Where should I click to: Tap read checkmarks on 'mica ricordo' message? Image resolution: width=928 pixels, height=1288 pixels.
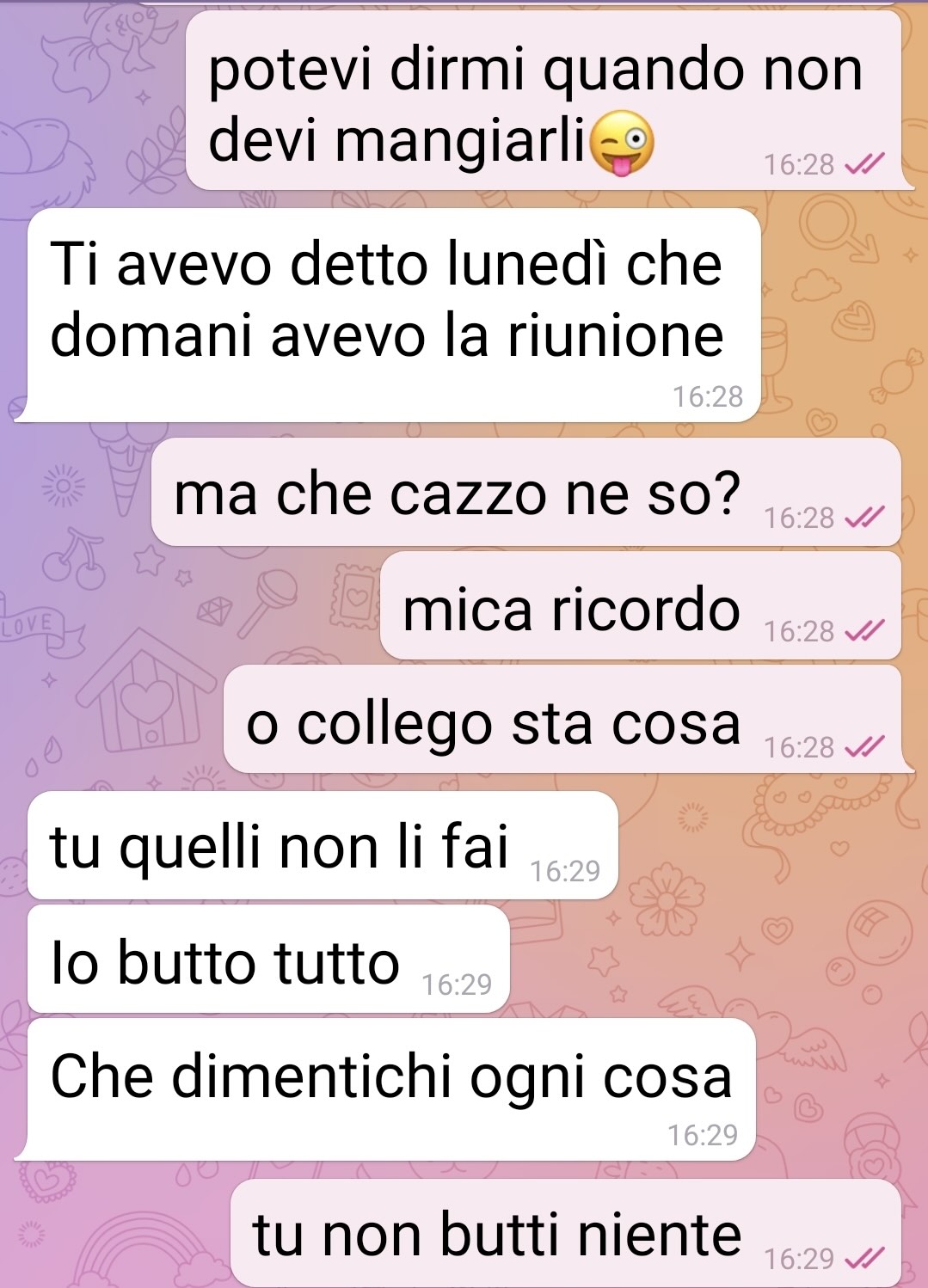tap(865, 631)
